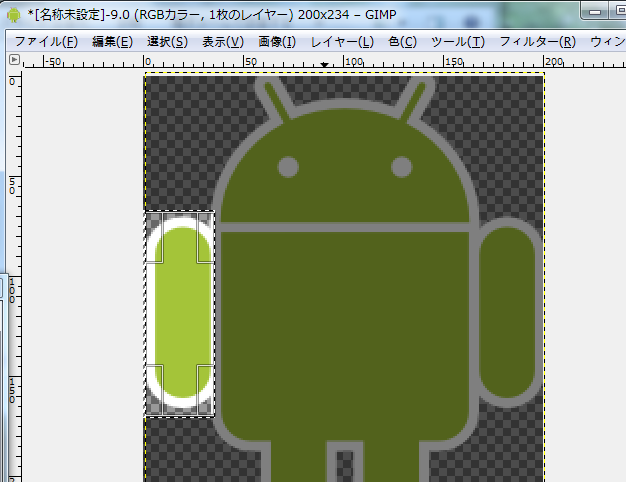Open the ツール(T) menu
Viewport: 626px width, 482px height.
[x=458, y=42]
